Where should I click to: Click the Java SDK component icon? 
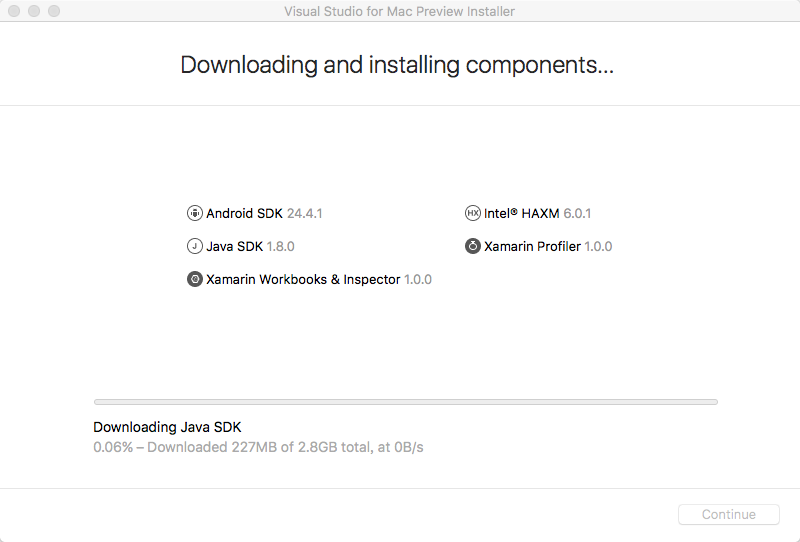[194, 247]
